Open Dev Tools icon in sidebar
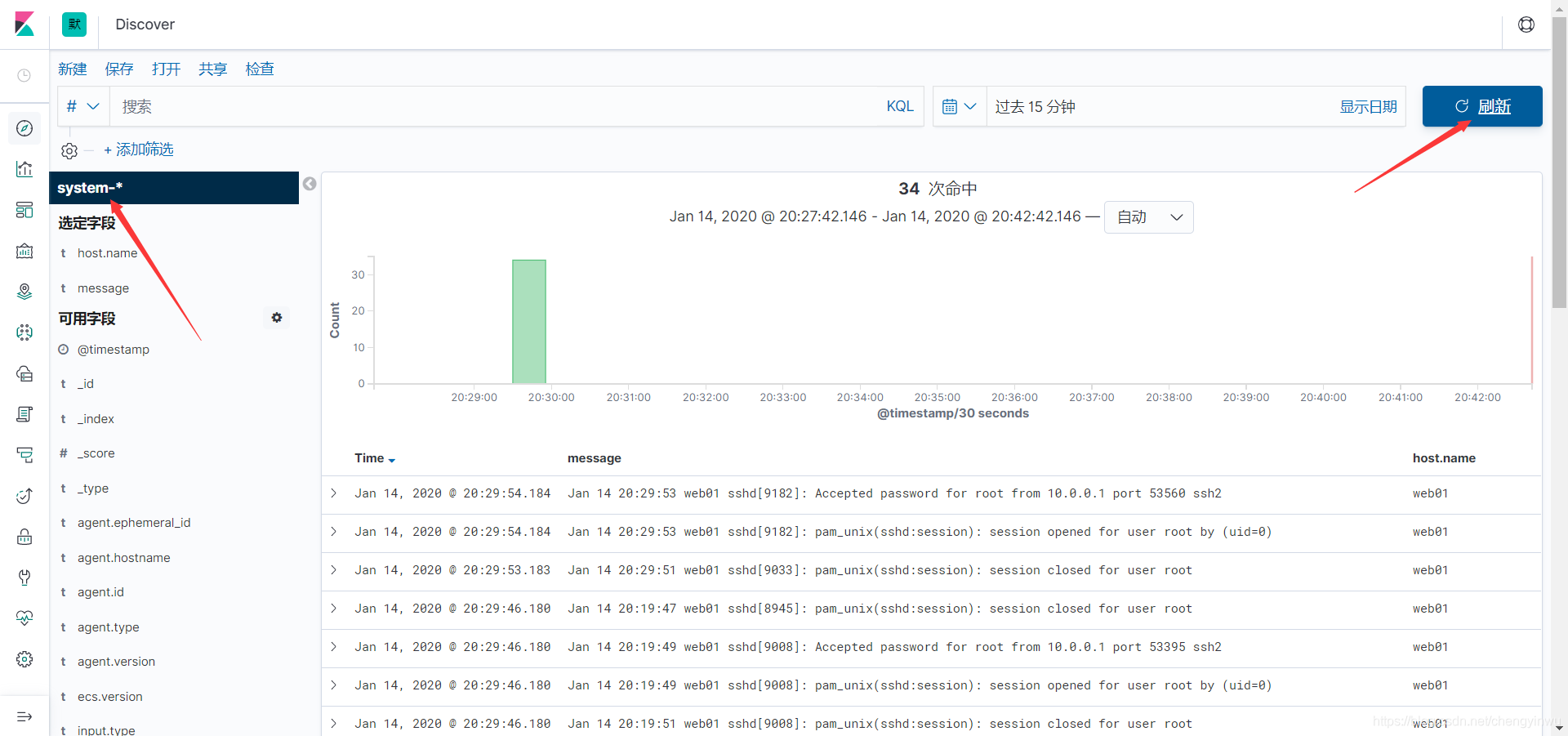 point(24,578)
